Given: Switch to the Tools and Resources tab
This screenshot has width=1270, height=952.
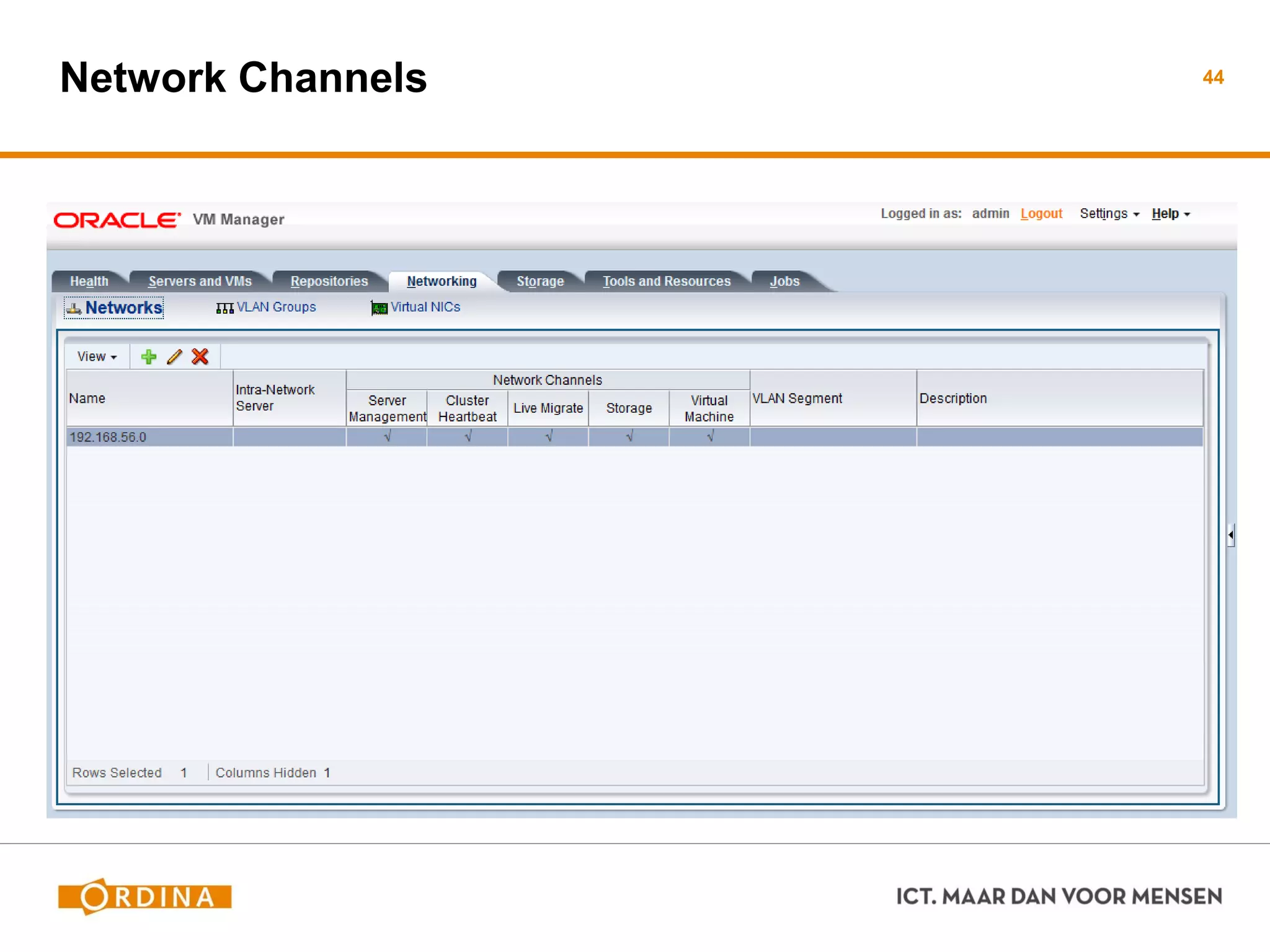Looking at the screenshot, I should [667, 281].
